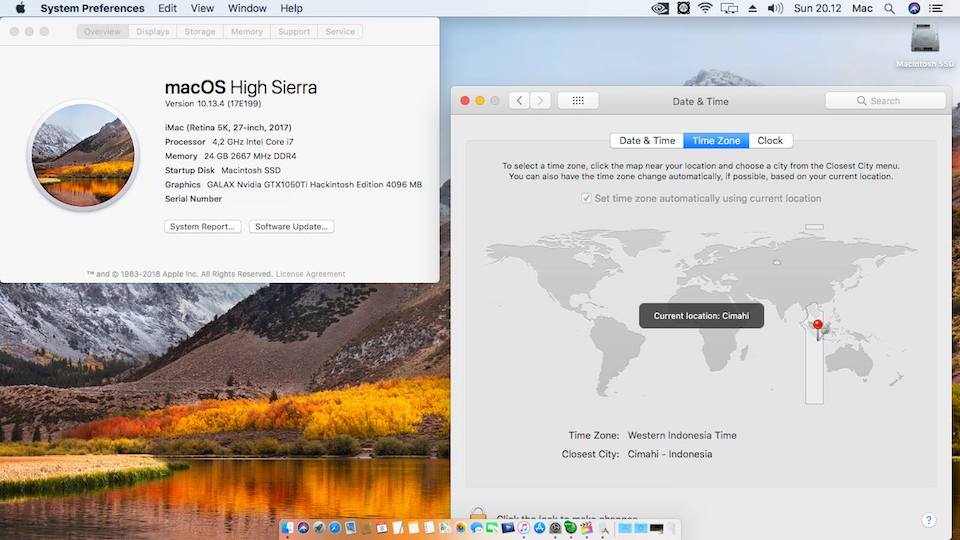Click Australia on the time zone map
The width and height of the screenshot is (960, 540).
click(850, 361)
